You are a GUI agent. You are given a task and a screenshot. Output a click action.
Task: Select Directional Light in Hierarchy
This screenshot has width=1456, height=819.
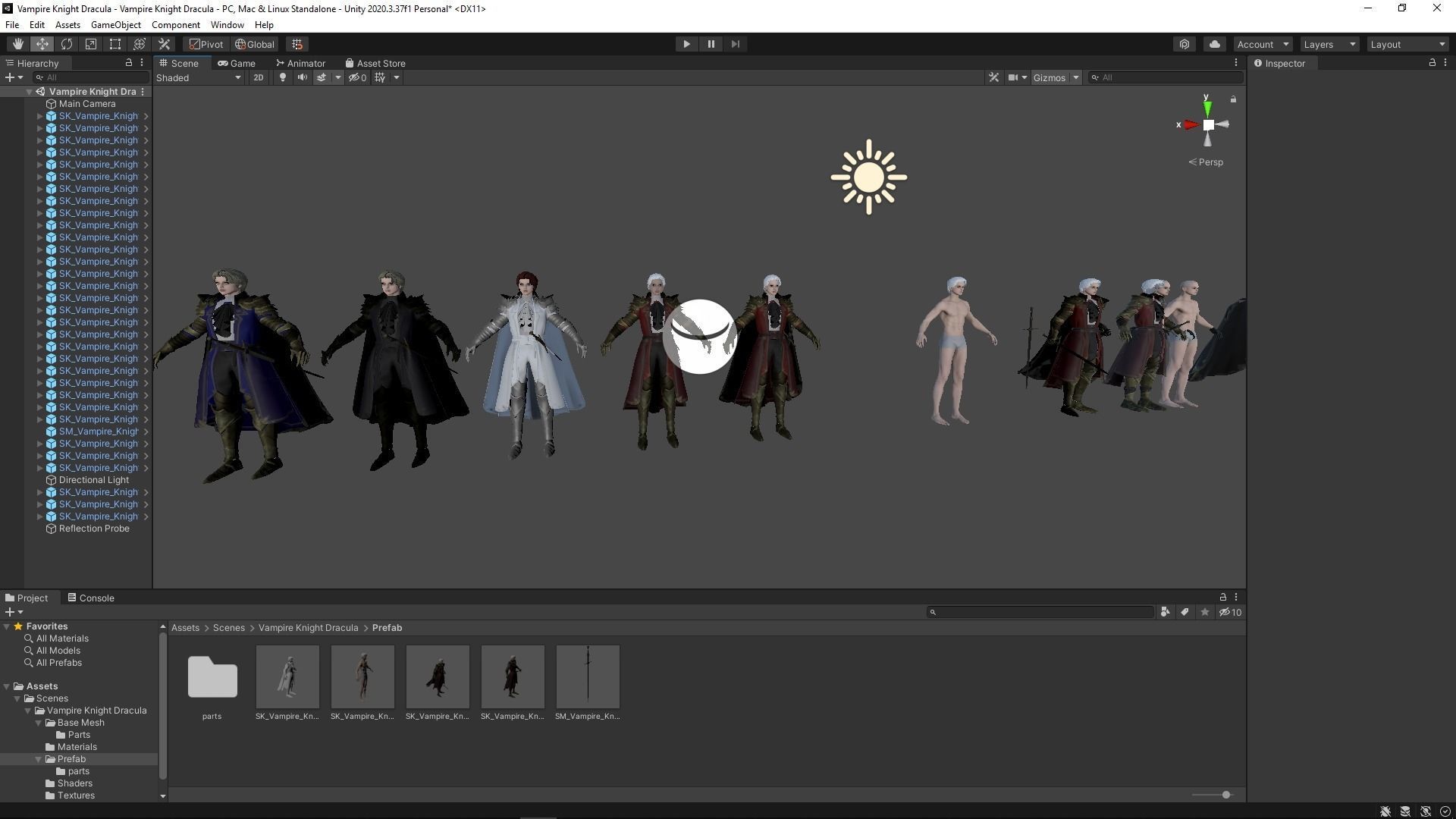click(94, 480)
